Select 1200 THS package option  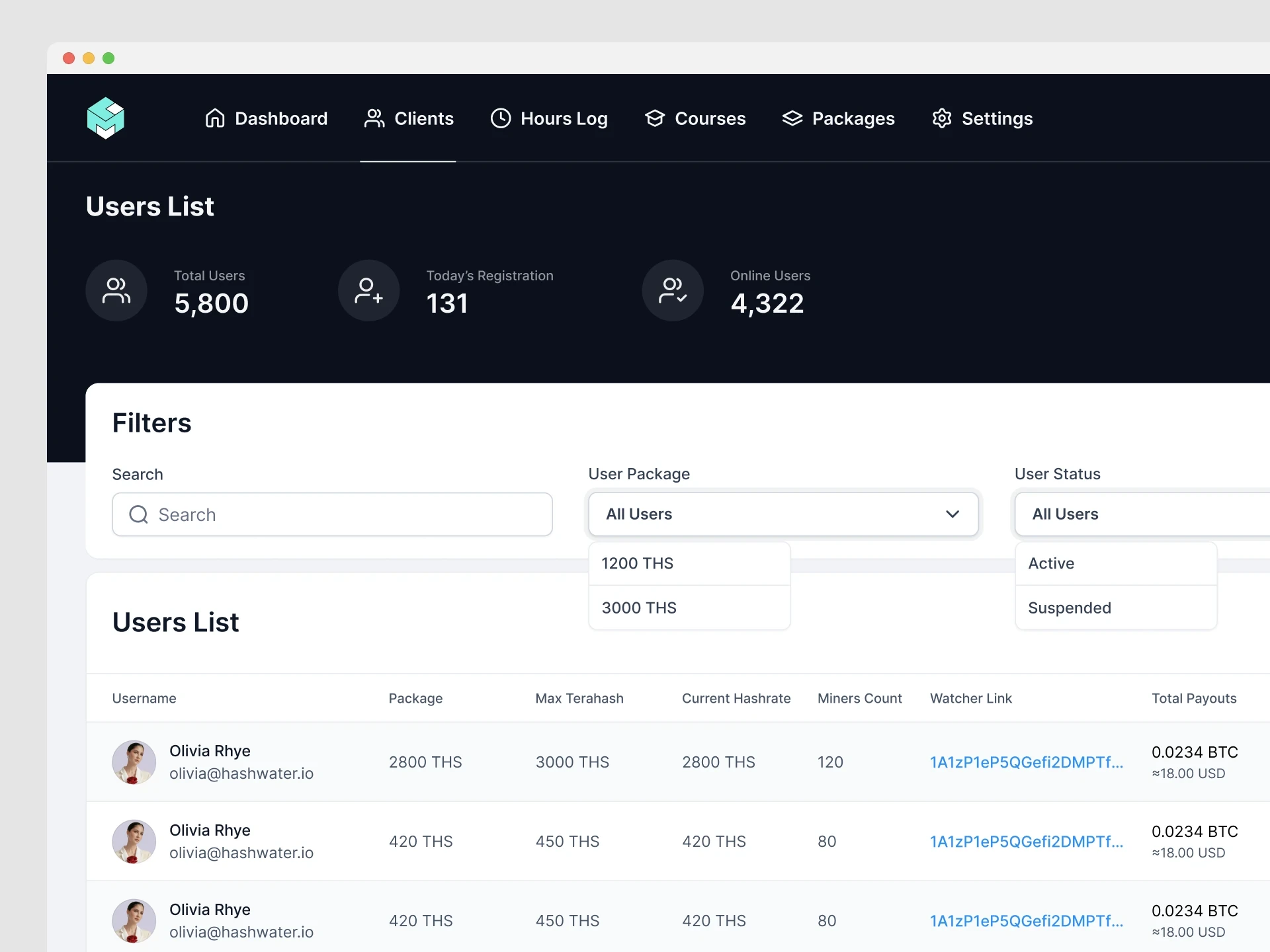689,563
